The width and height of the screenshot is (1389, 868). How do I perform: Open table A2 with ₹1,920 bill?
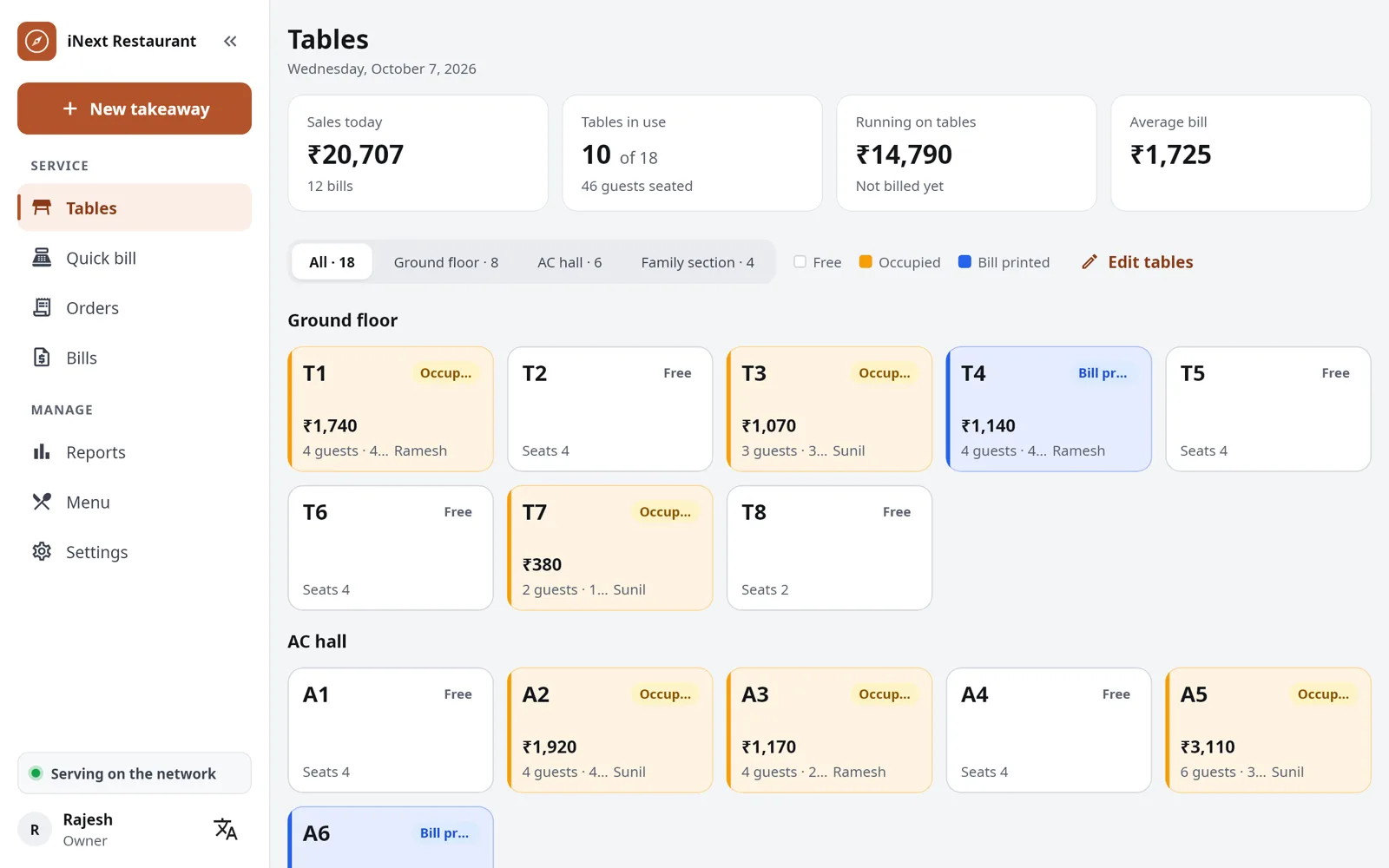(610, 730)
